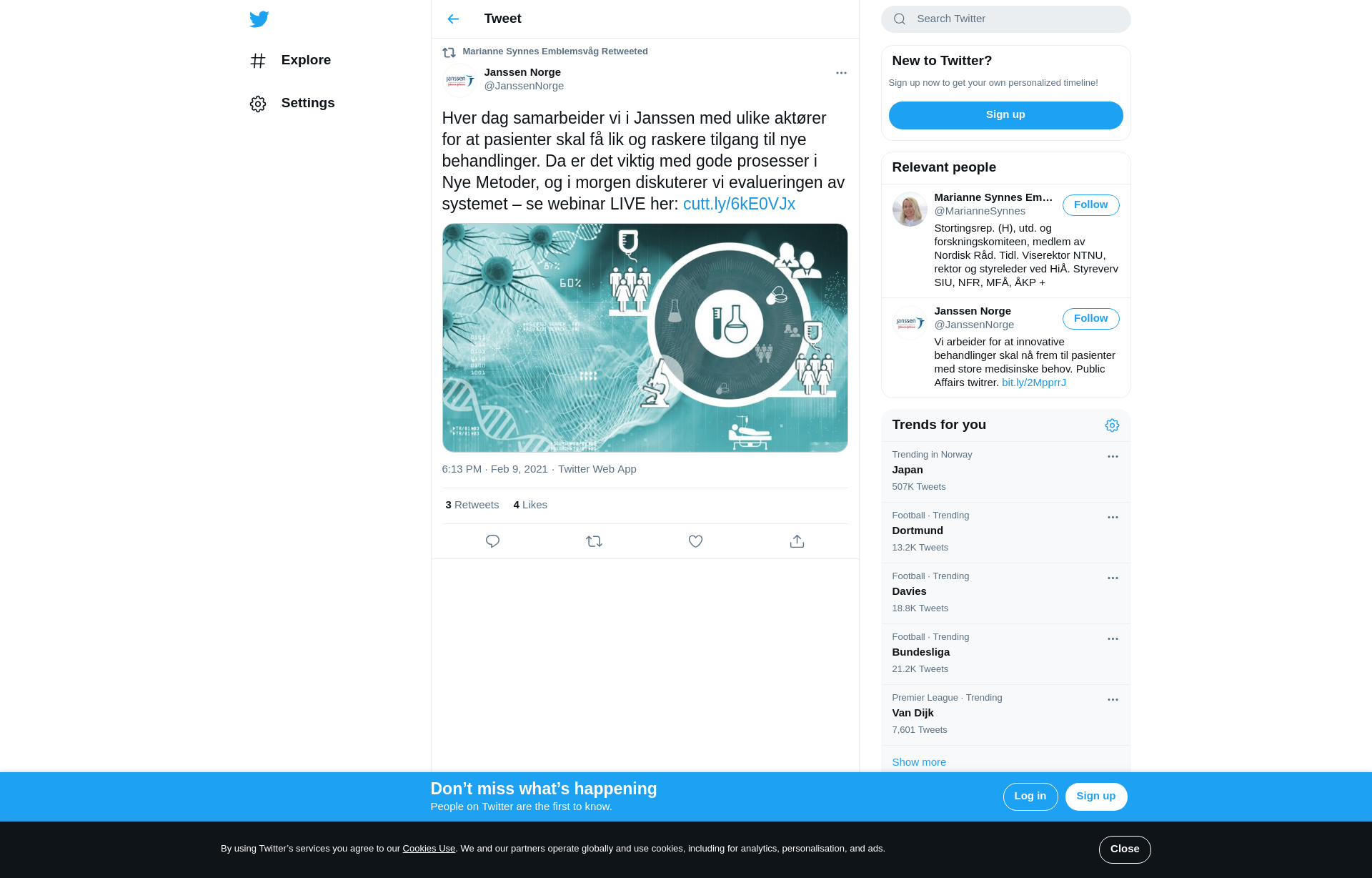Viewport: 1372px width, 878px height.
Task: Follow Marianne Synnes Emblemsvåg
Action: coord(1090,205)
